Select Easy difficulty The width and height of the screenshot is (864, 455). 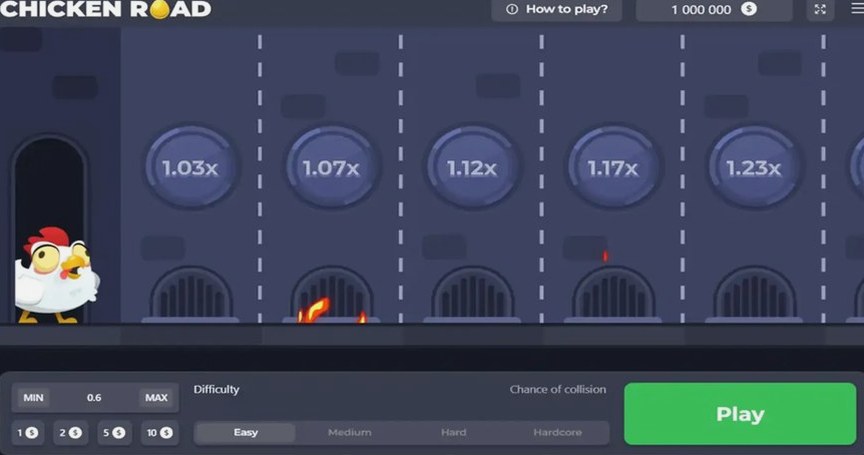(246, 432)
